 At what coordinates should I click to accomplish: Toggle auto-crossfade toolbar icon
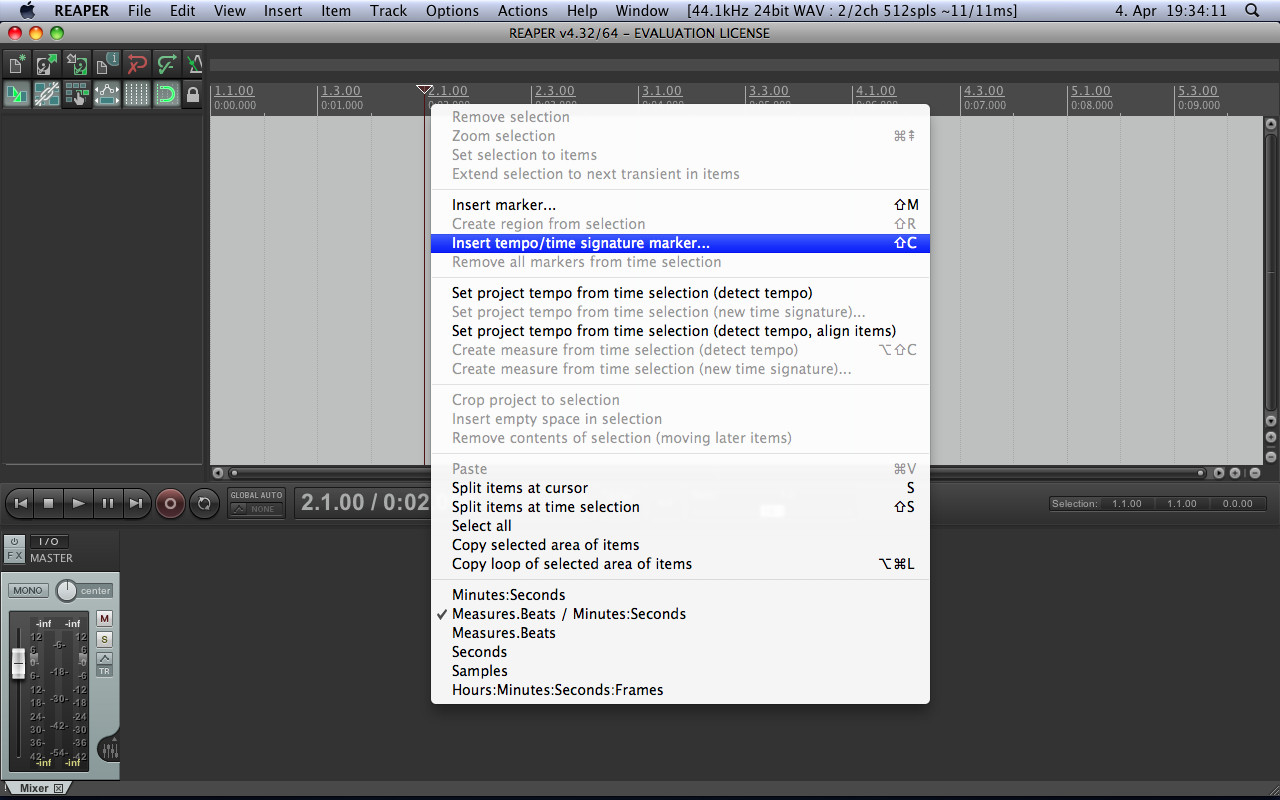(17, 95)
